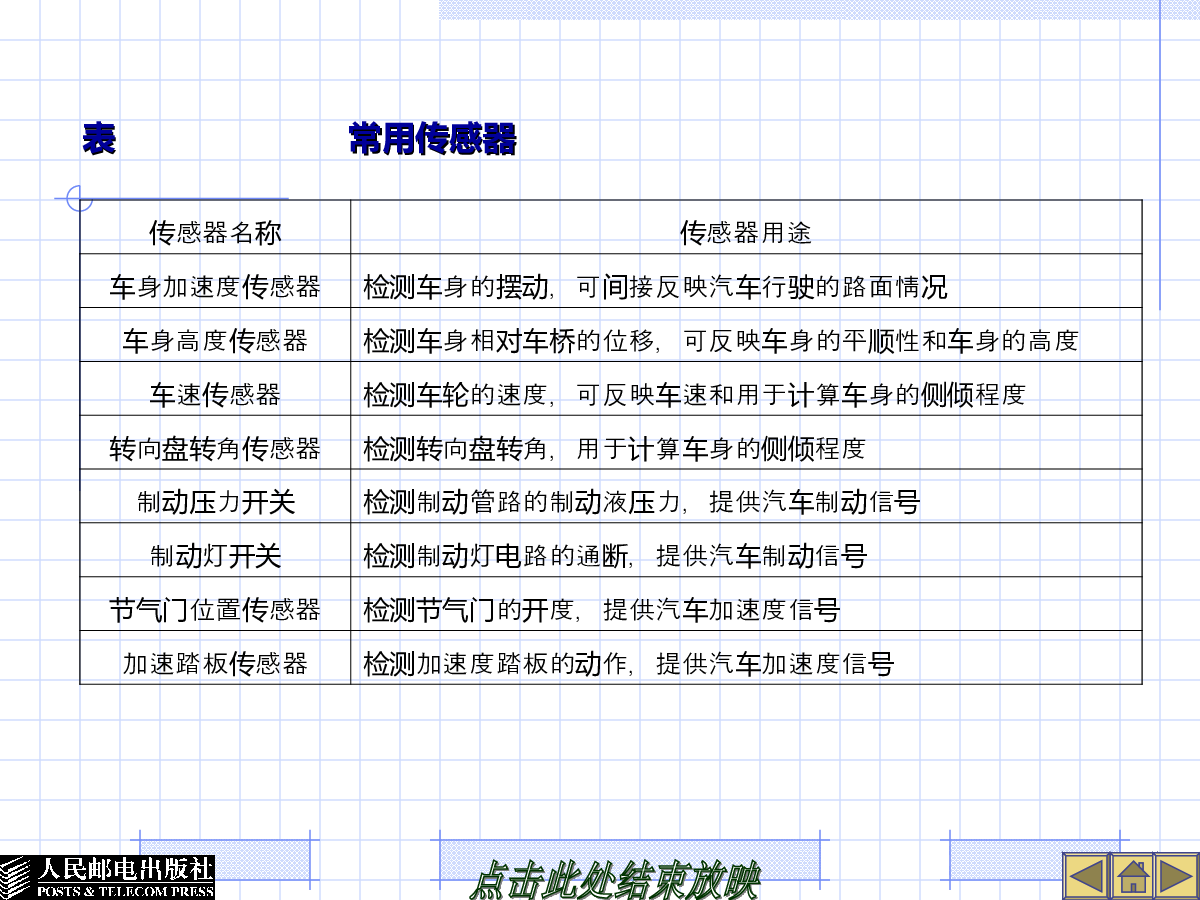The height and width of the screenshot is (900, 1200).
Task: Select the title word 表
Action: [x=99, y=139]
